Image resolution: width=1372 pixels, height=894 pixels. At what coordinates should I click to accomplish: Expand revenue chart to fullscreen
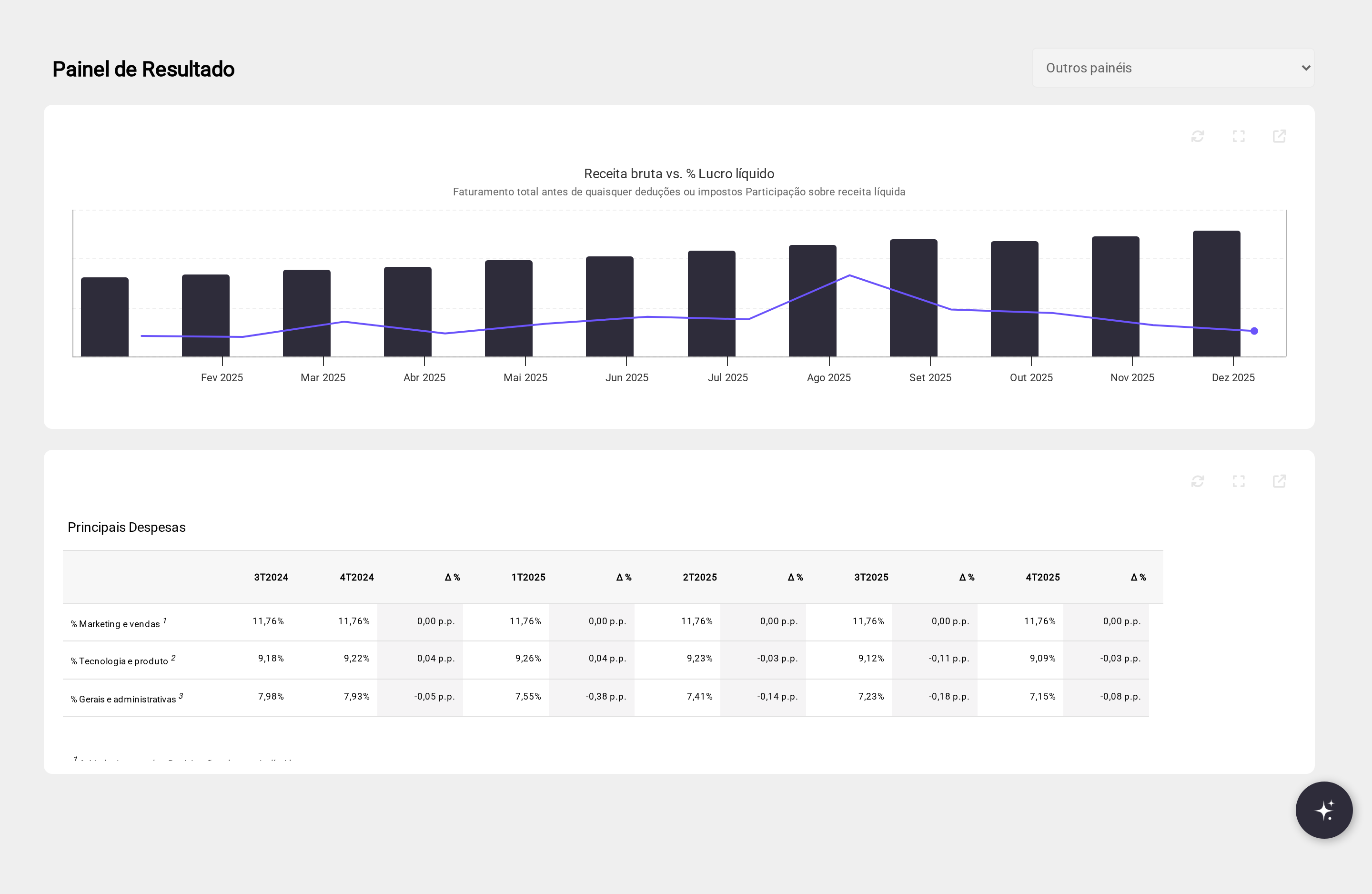(1238, 136)
